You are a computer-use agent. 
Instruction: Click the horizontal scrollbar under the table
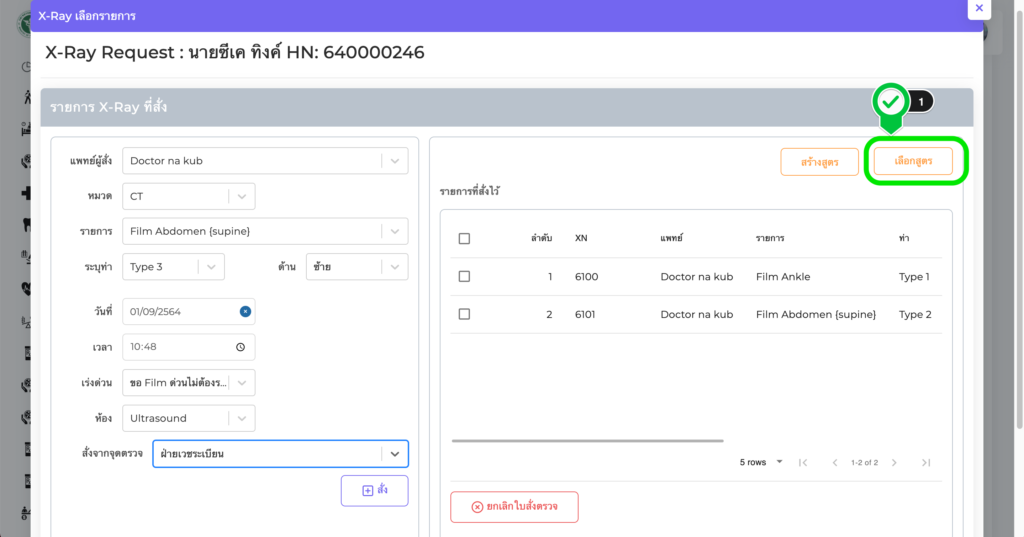point(587,440)
